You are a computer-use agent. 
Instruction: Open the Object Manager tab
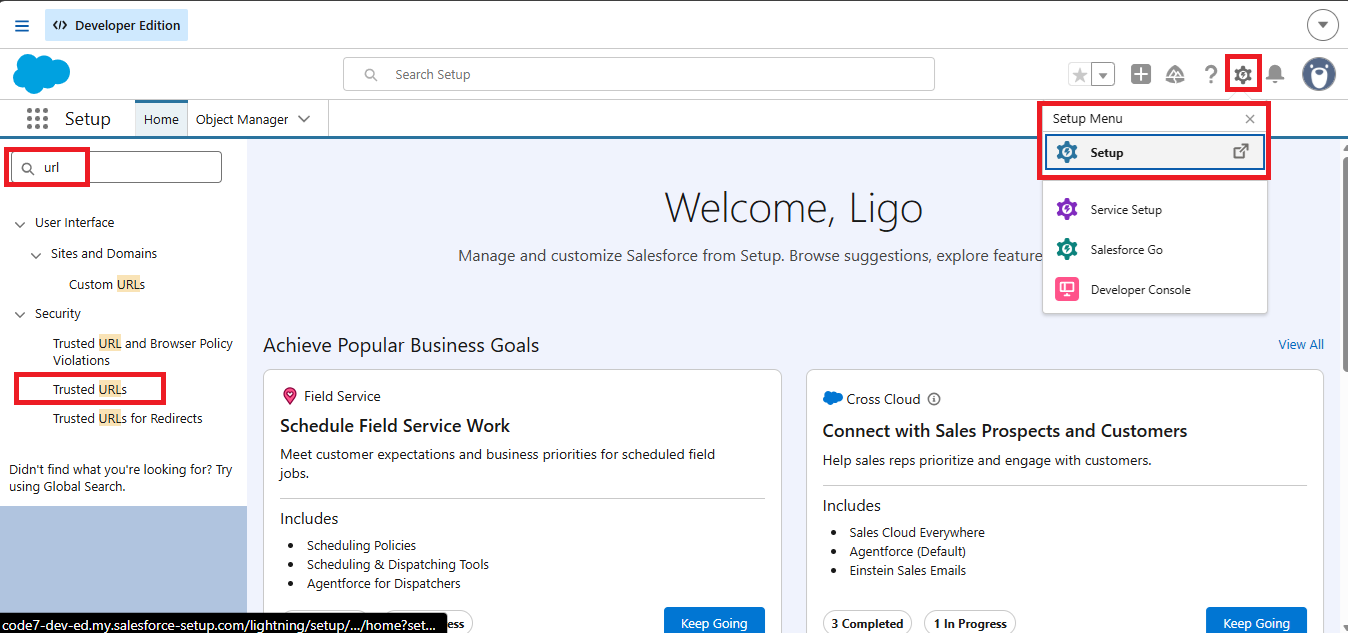pos(242,119)
